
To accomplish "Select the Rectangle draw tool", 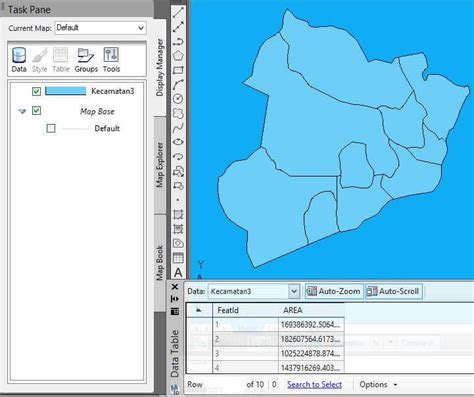I will [x=178, y=70].
